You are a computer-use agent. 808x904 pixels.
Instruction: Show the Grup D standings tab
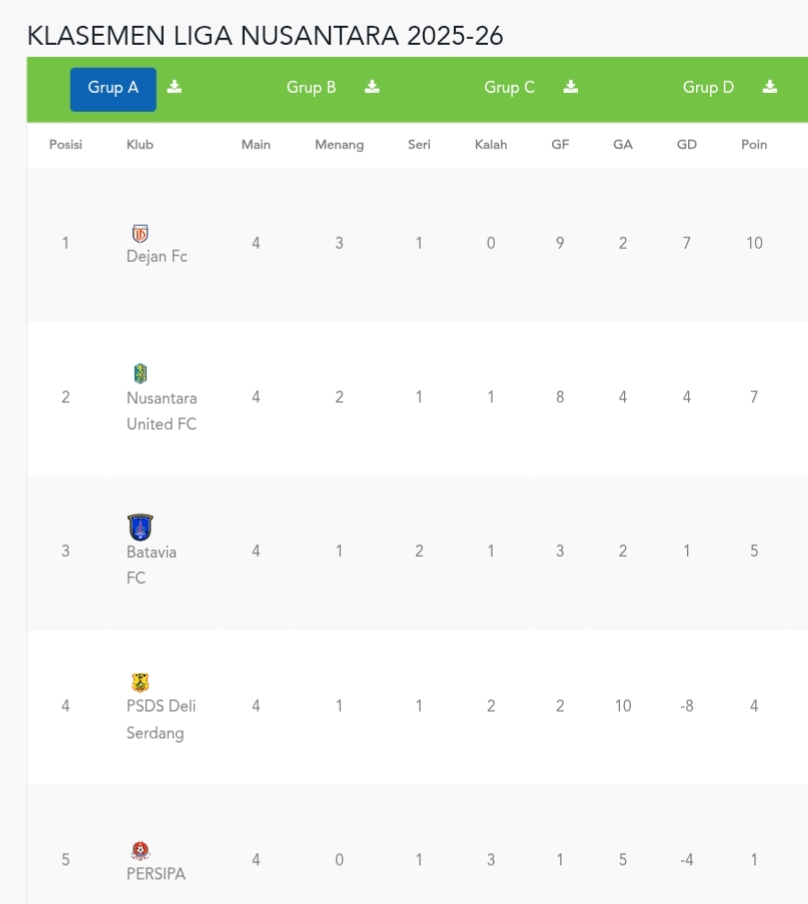708,88
